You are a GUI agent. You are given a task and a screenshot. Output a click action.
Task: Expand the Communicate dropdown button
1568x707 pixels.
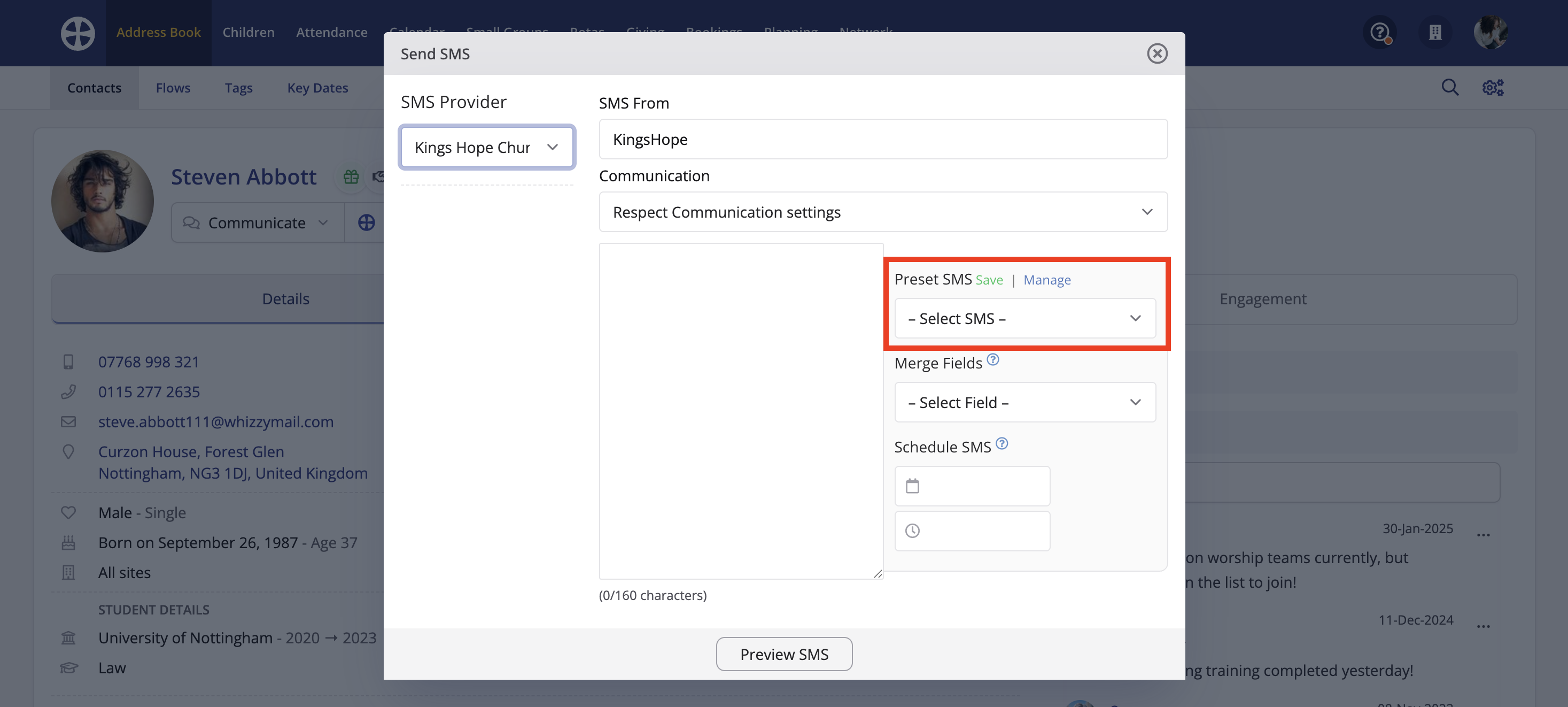click(x=258, y=223)
